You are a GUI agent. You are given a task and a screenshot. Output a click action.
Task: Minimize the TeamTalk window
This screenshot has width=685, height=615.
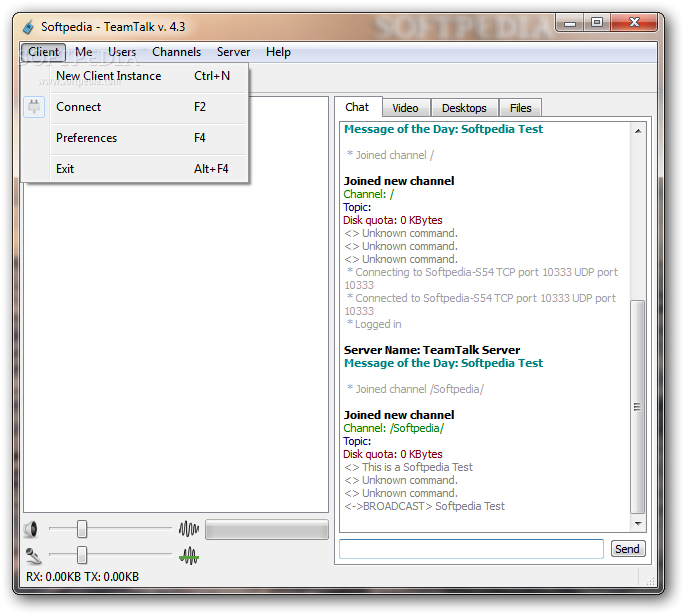coord(570,23)
